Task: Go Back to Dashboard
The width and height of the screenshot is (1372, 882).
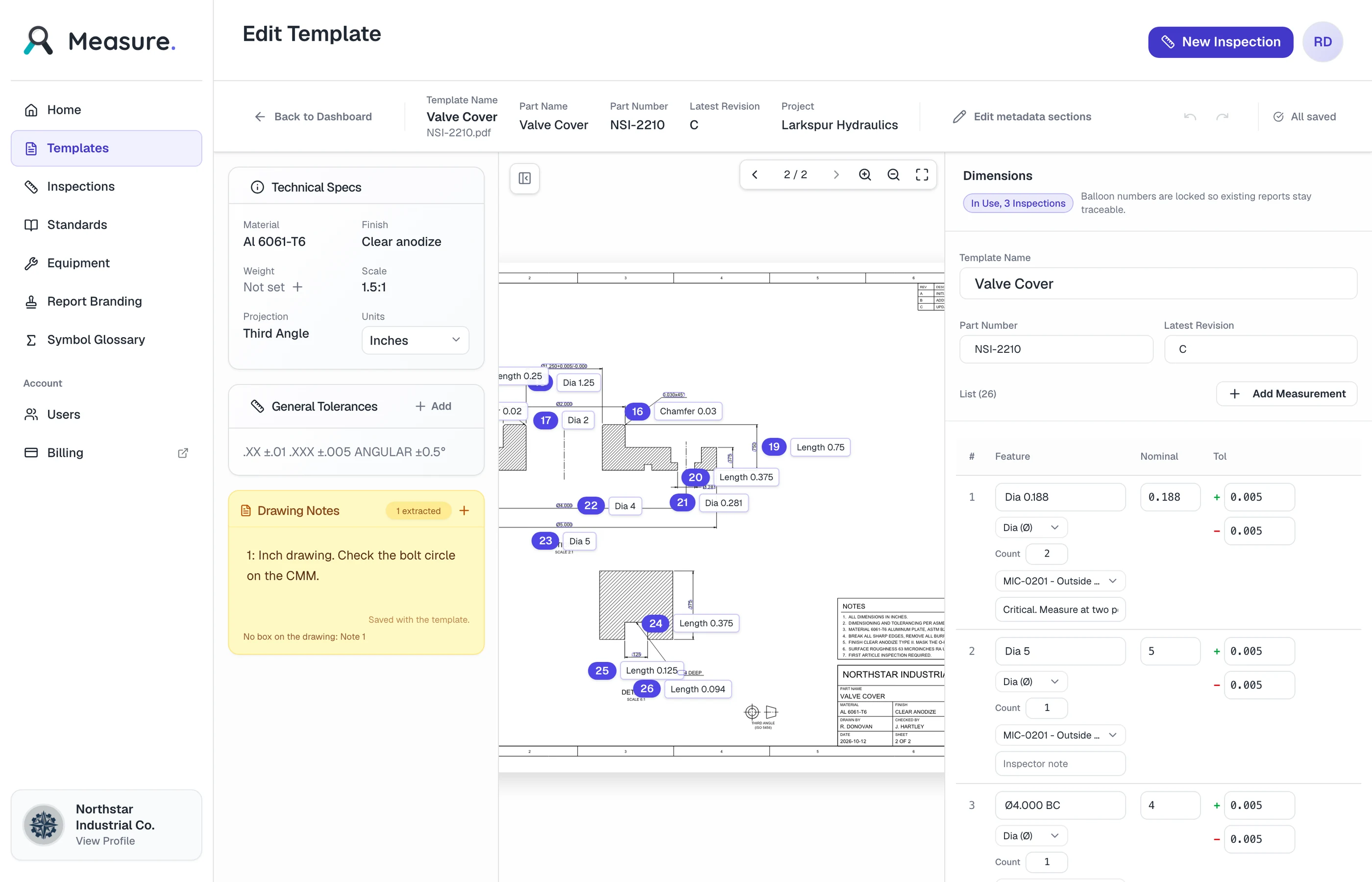Action: 313,117
